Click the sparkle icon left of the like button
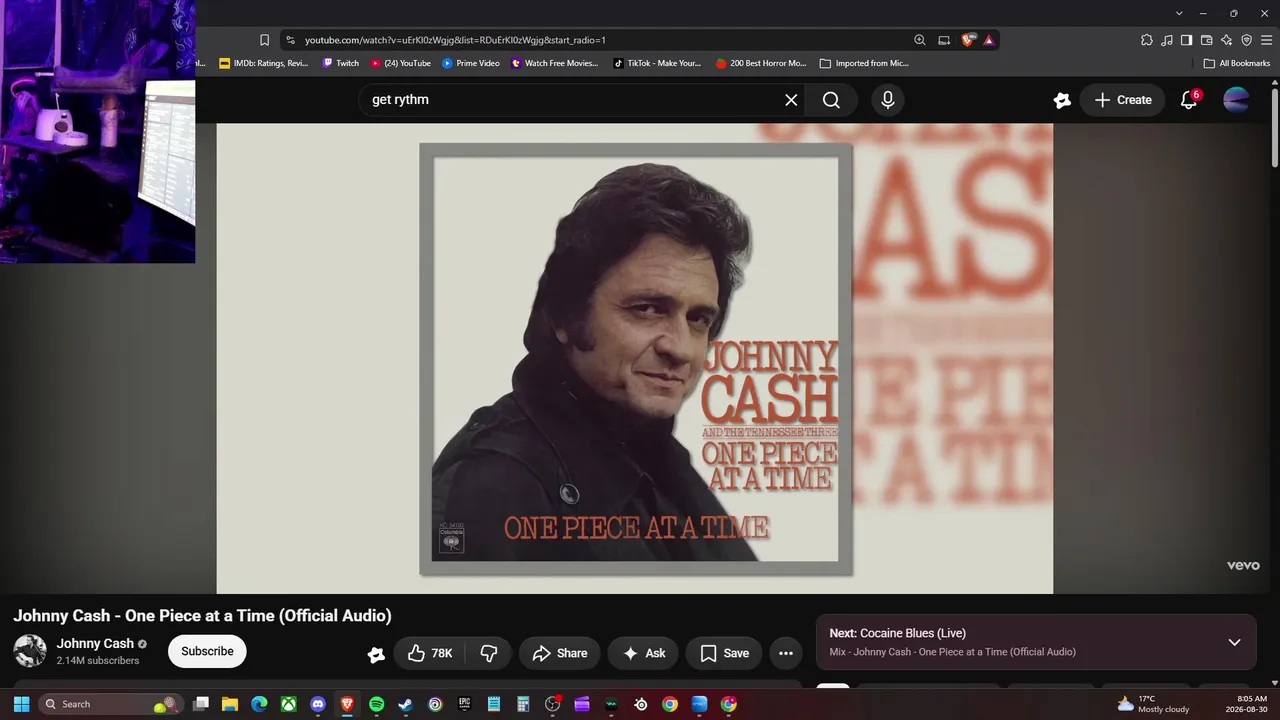1280x720 pixels. pos(376,654)
